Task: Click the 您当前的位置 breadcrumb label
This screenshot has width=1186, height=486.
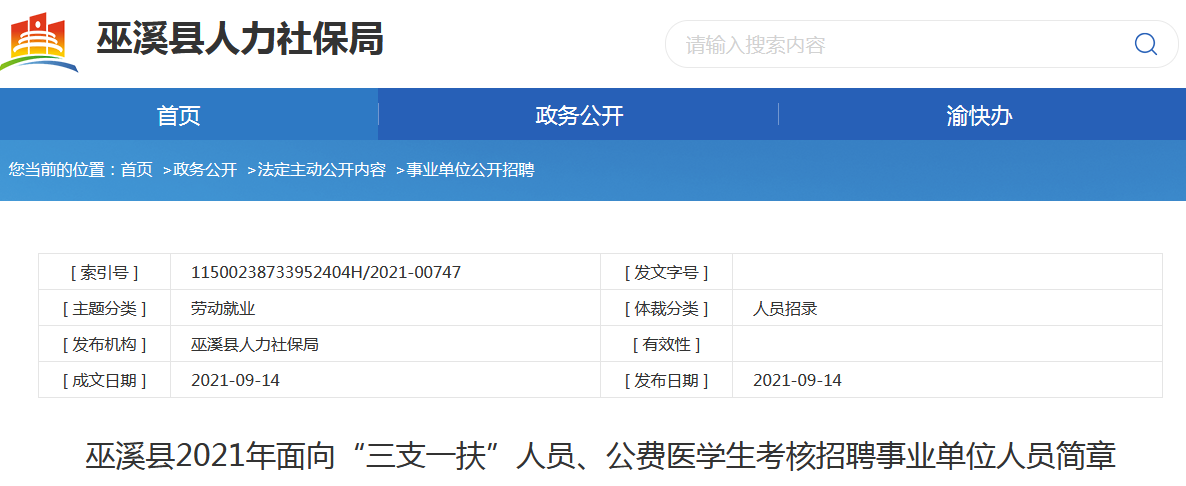Action: click(x=64, y=170)
